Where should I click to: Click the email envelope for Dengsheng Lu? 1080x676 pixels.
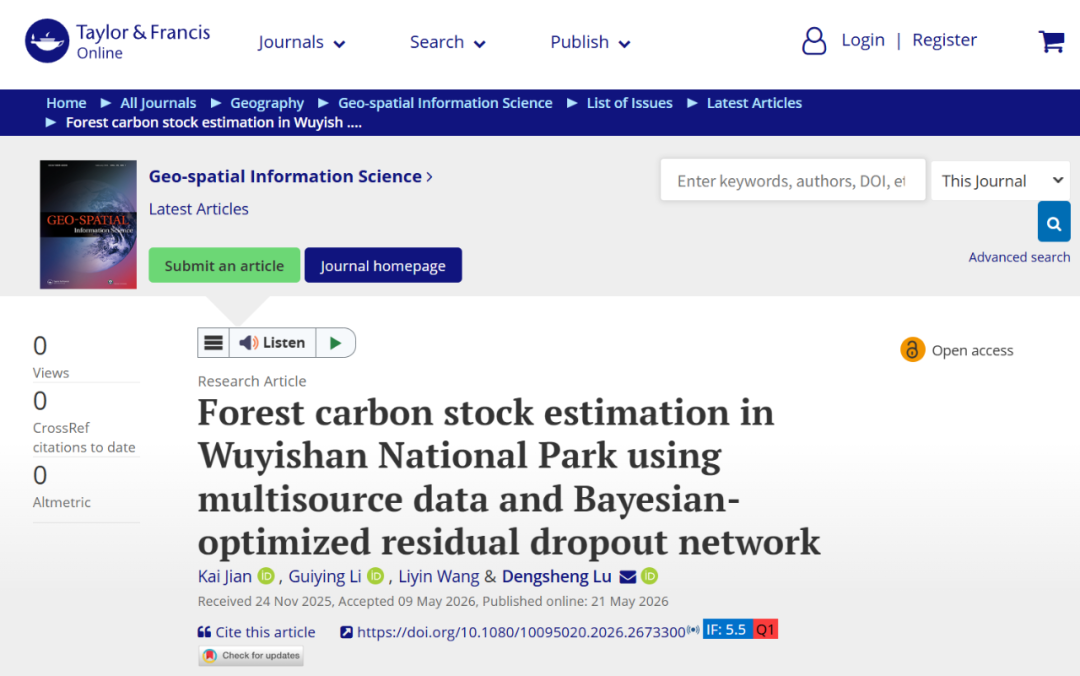[627, 576]
